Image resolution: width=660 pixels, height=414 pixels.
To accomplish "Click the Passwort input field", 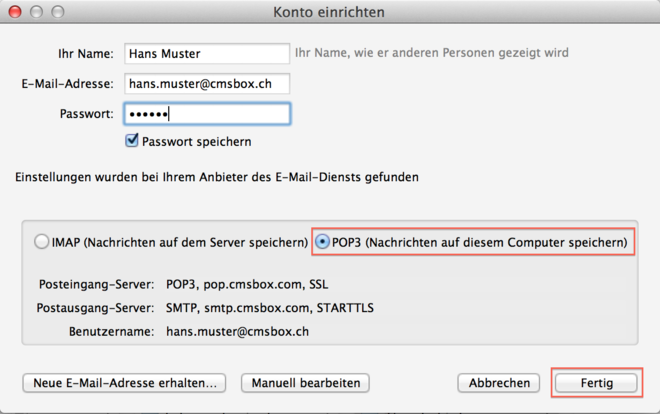I will pos(206,114).
